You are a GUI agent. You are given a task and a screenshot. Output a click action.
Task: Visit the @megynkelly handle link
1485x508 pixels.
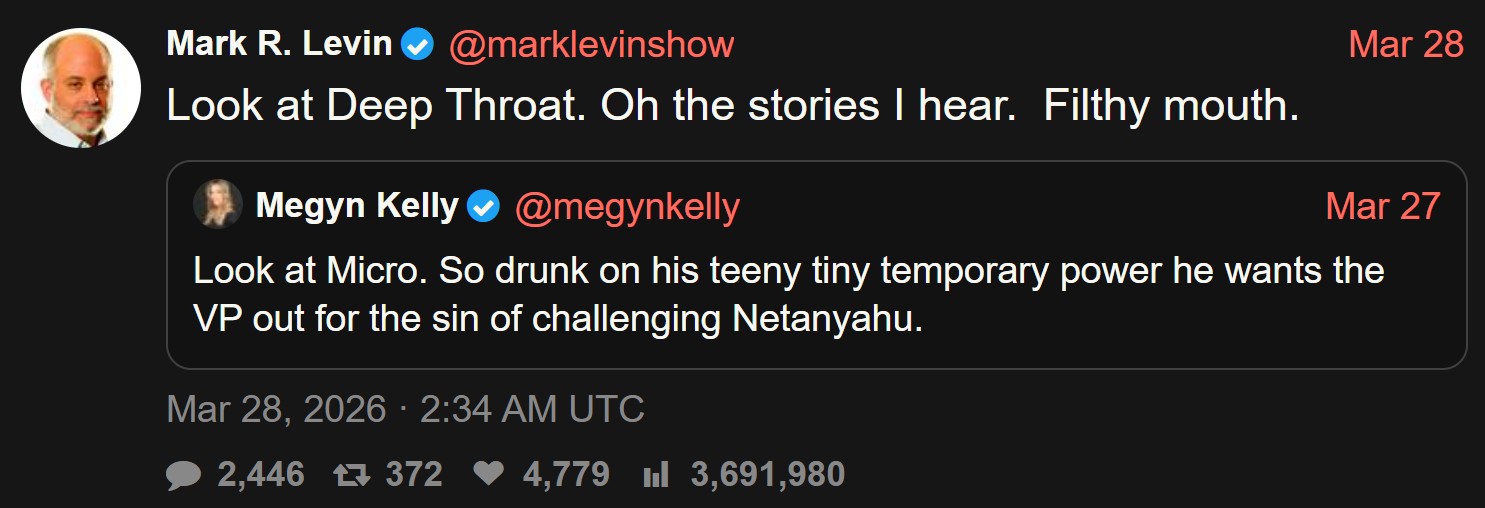click(627, 206)
